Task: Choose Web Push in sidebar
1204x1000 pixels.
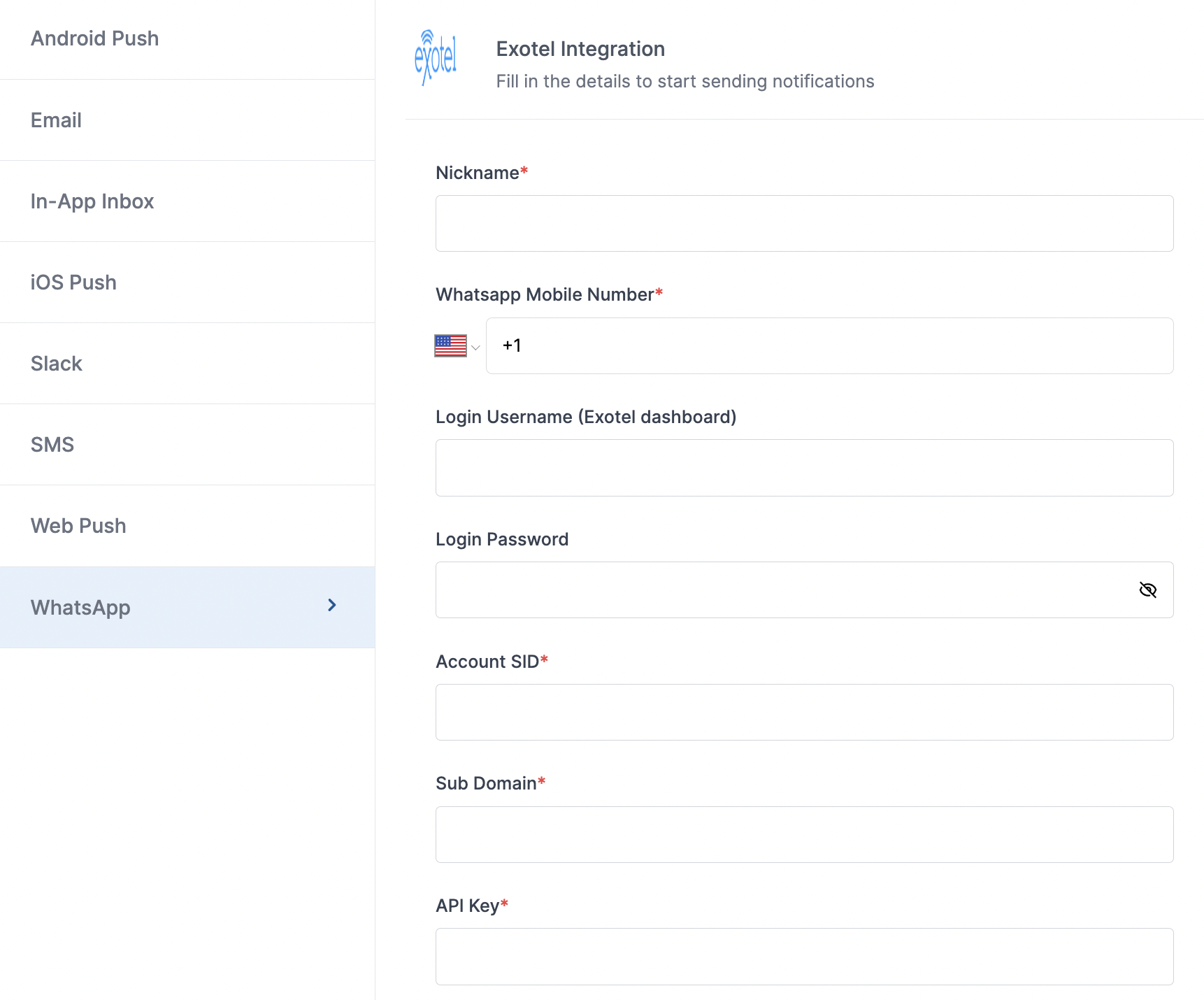Action: (x=187, y=526)
